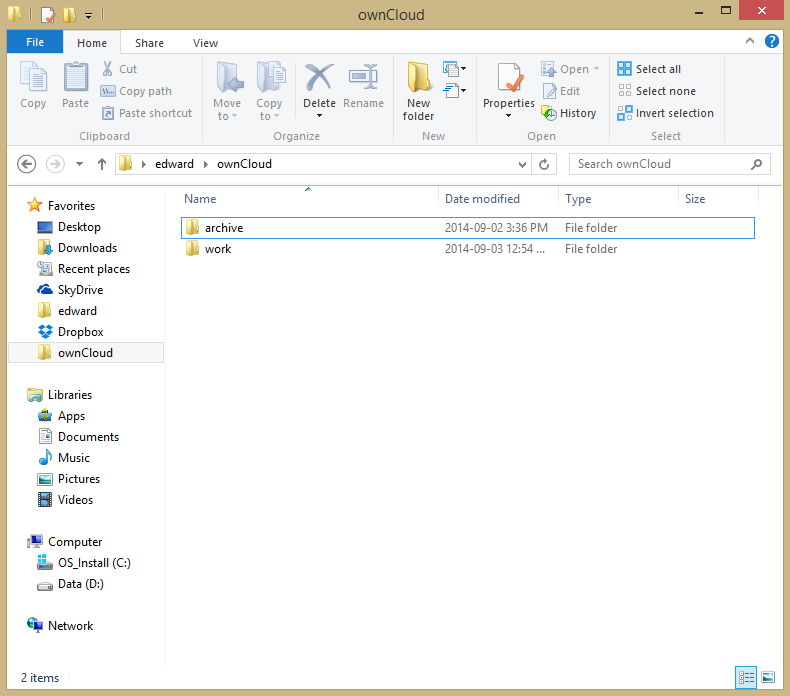Open the Share ribbon tab
790x696 pixels.
coord(150,43)
